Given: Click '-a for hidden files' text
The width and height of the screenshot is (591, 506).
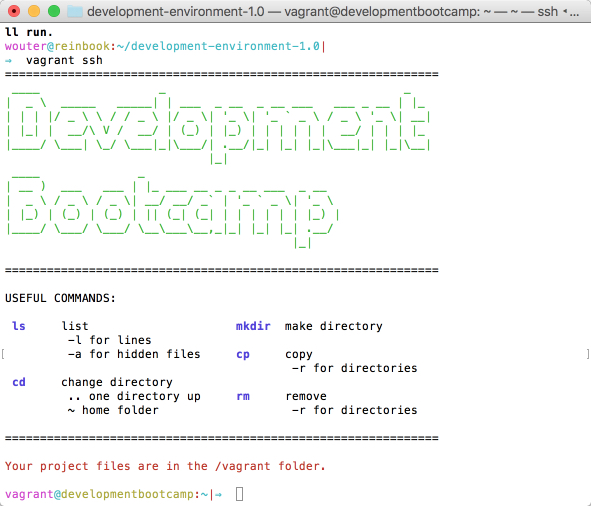Looking at the screenshot, I should pos(134,354).
